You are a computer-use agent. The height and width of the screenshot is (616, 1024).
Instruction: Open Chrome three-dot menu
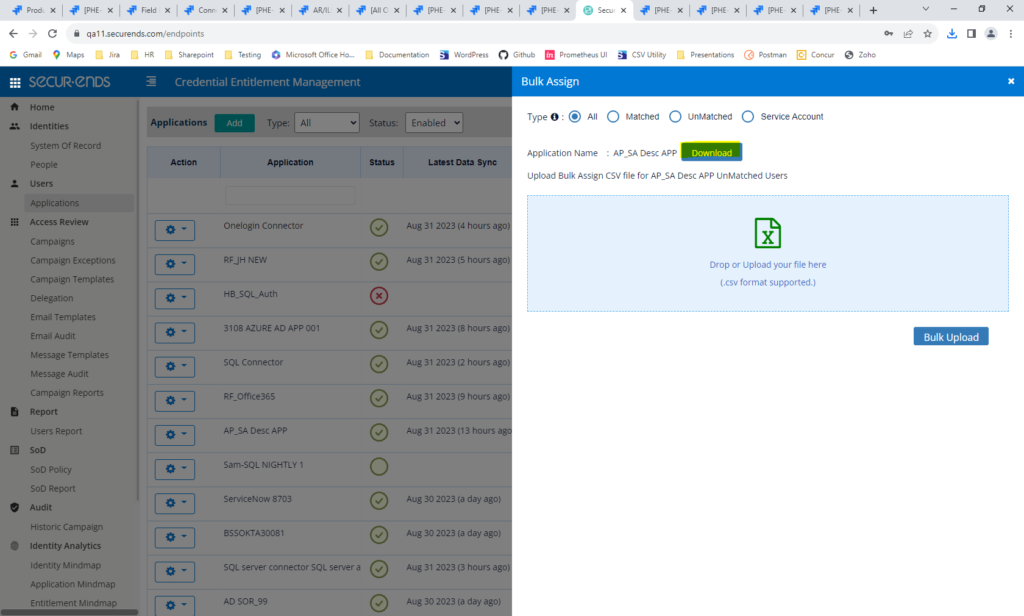coord(1010,33)
